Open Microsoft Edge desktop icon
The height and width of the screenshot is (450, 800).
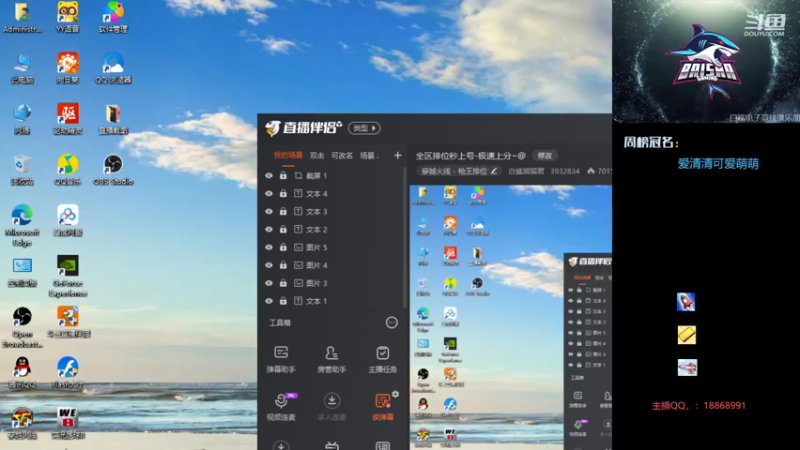(22, 226)
